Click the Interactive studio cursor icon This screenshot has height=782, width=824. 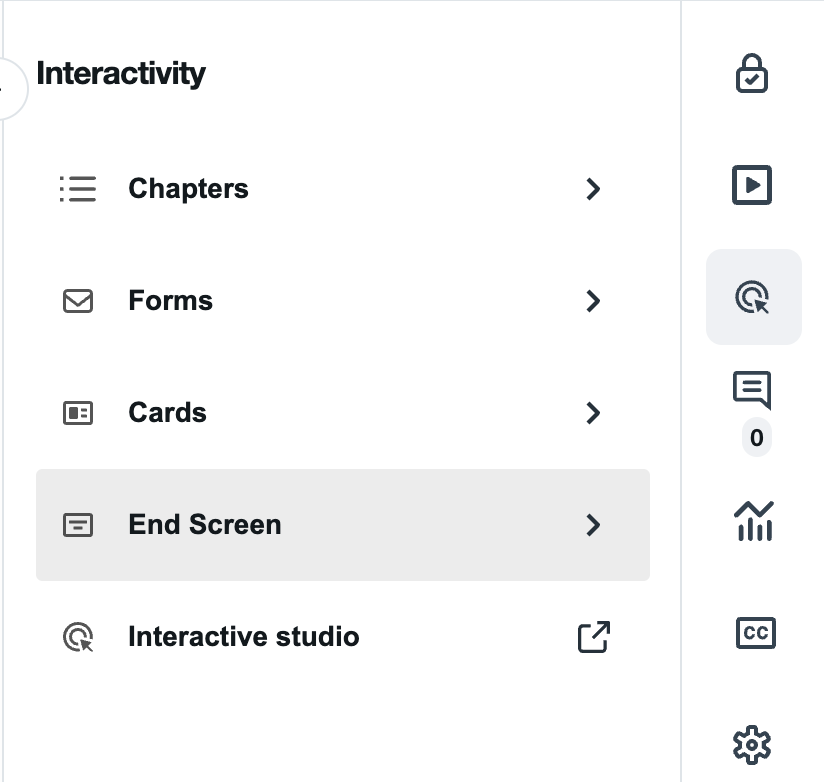(x=78, y=637)
